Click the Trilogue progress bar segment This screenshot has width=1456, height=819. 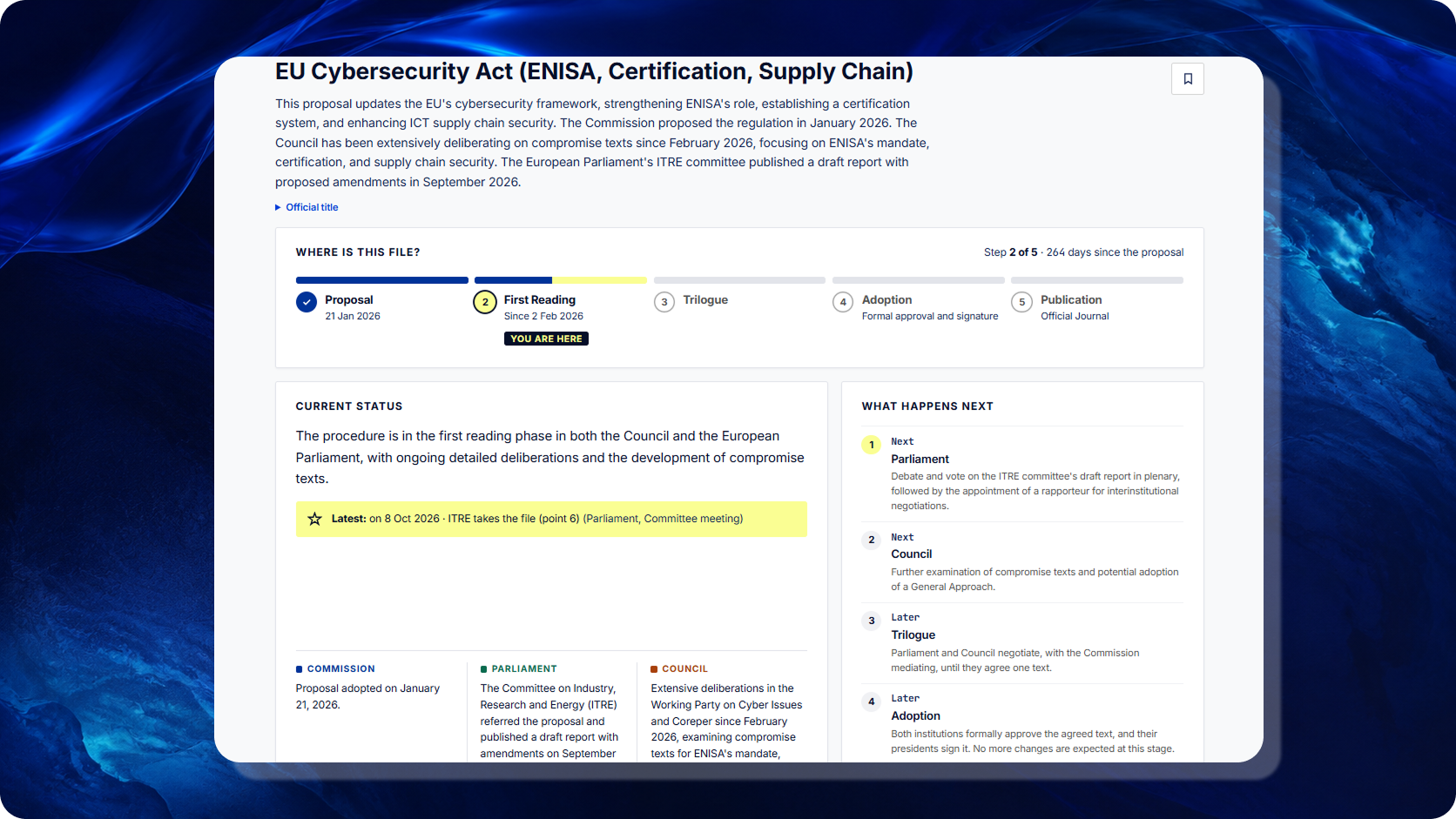[x=739, y=280]
